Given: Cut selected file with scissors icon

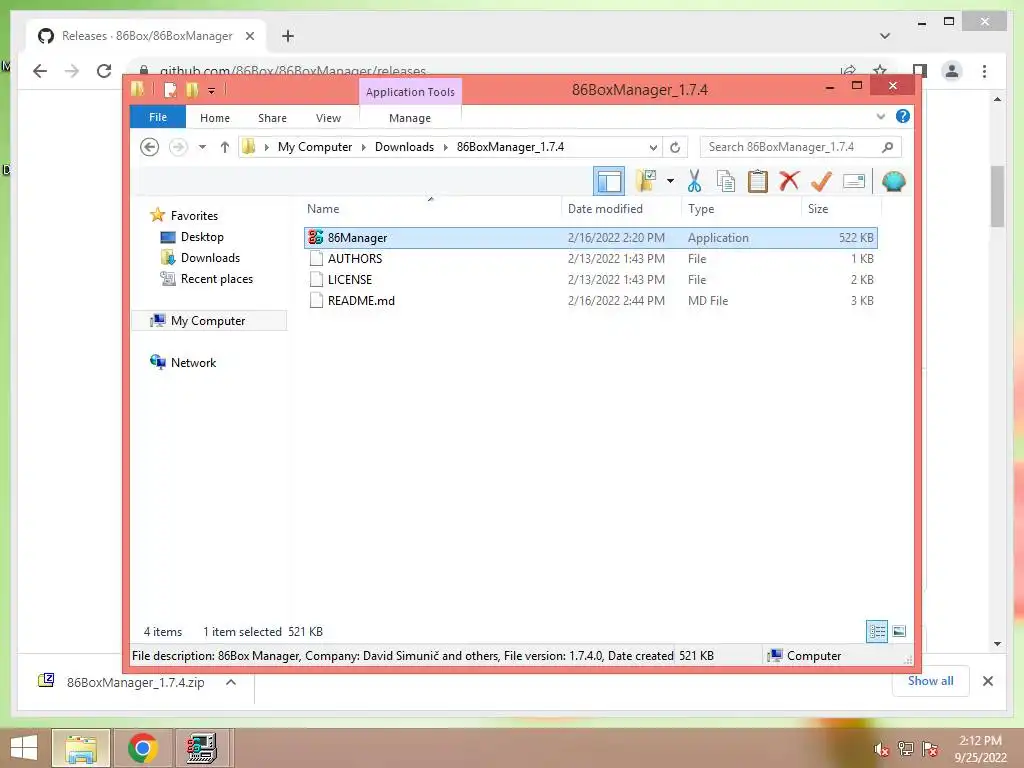Looking at the screenshot, I should (694, 181).
